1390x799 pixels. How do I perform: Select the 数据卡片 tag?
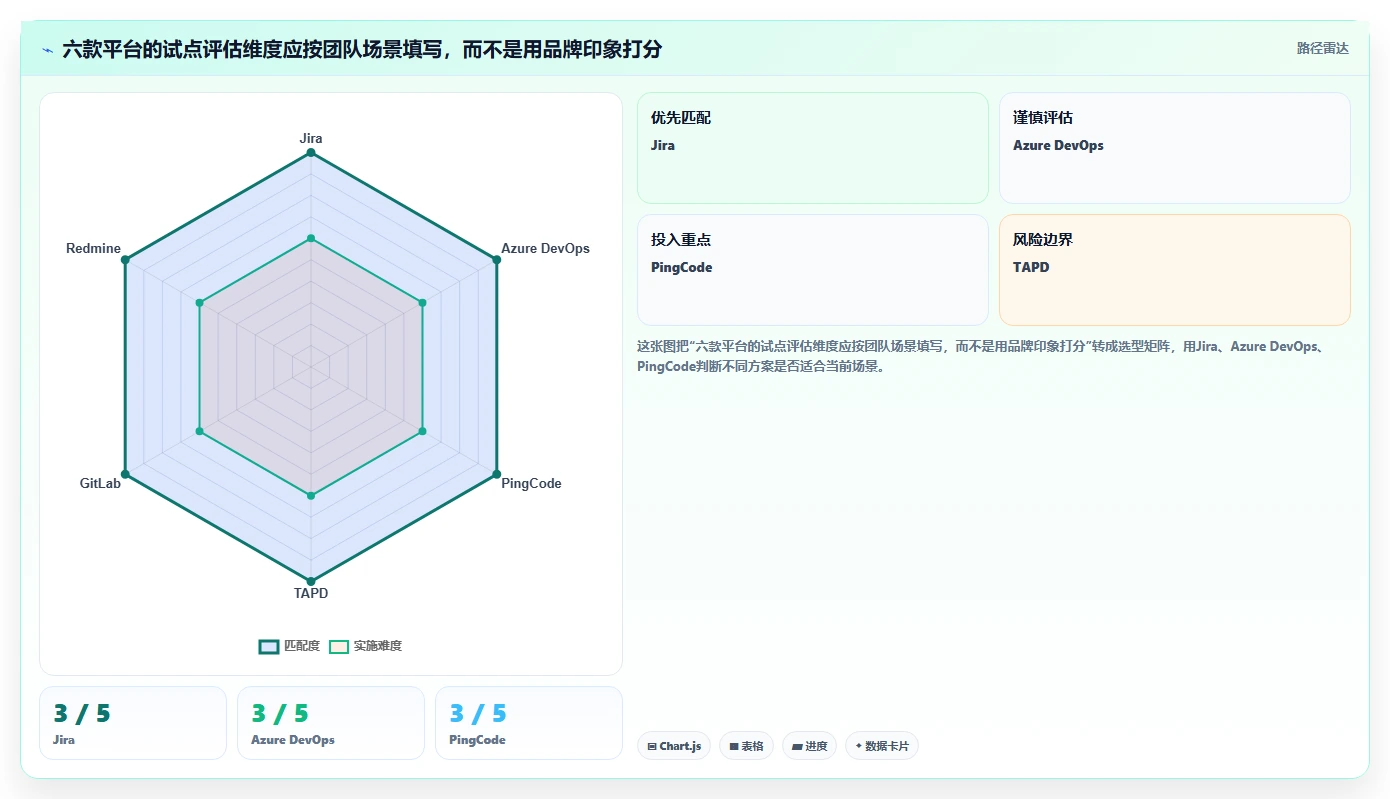click(882, 746)
